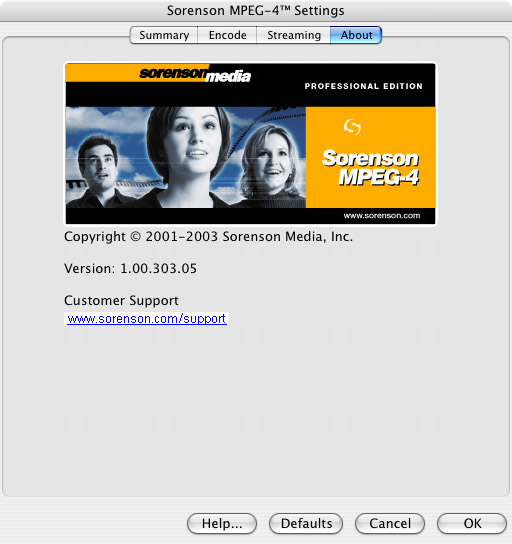Switch to the Summary tab
512x544 pixels.
click(164, 35)
